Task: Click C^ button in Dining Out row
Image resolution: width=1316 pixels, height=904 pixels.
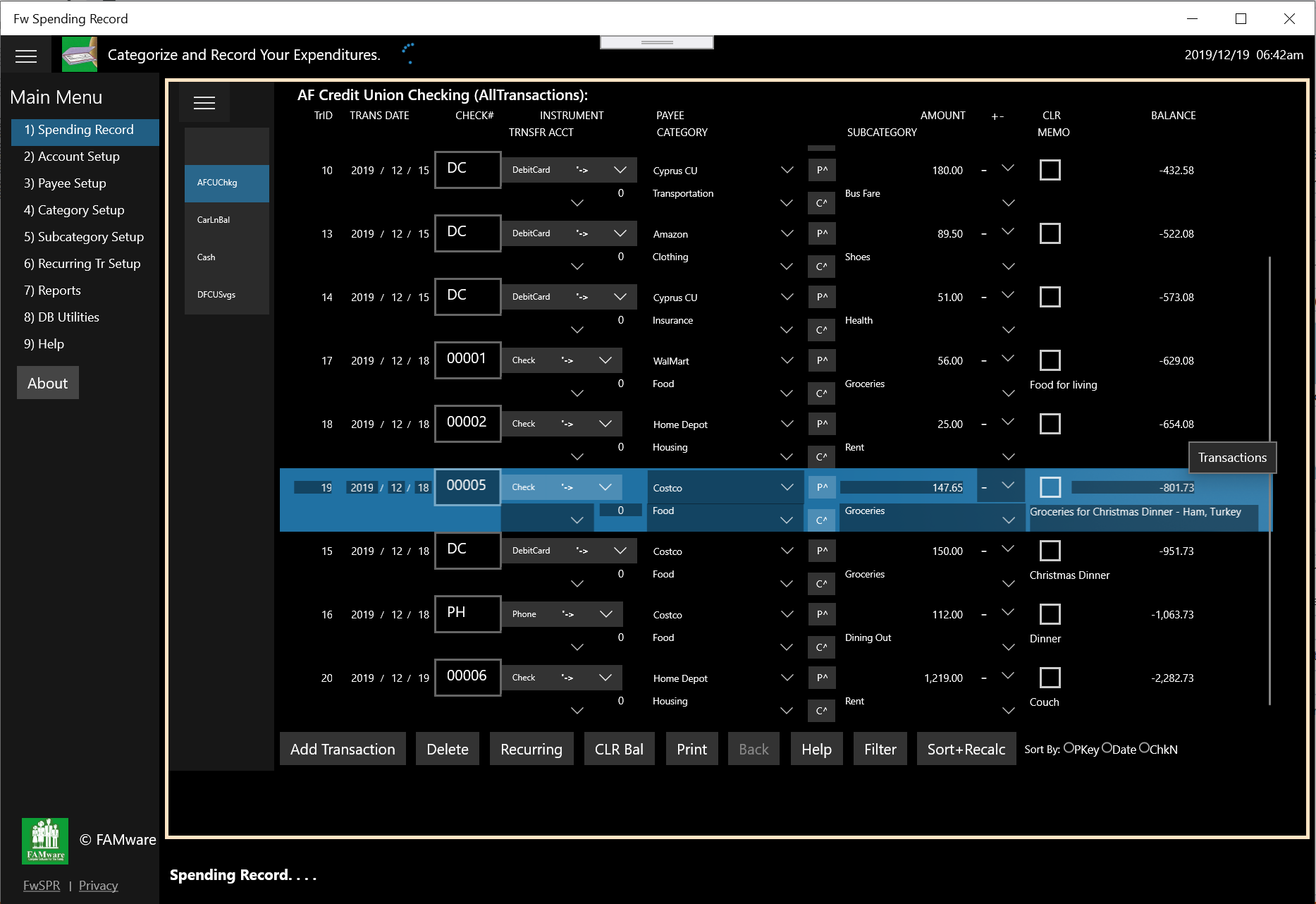Action: point(821,647)
